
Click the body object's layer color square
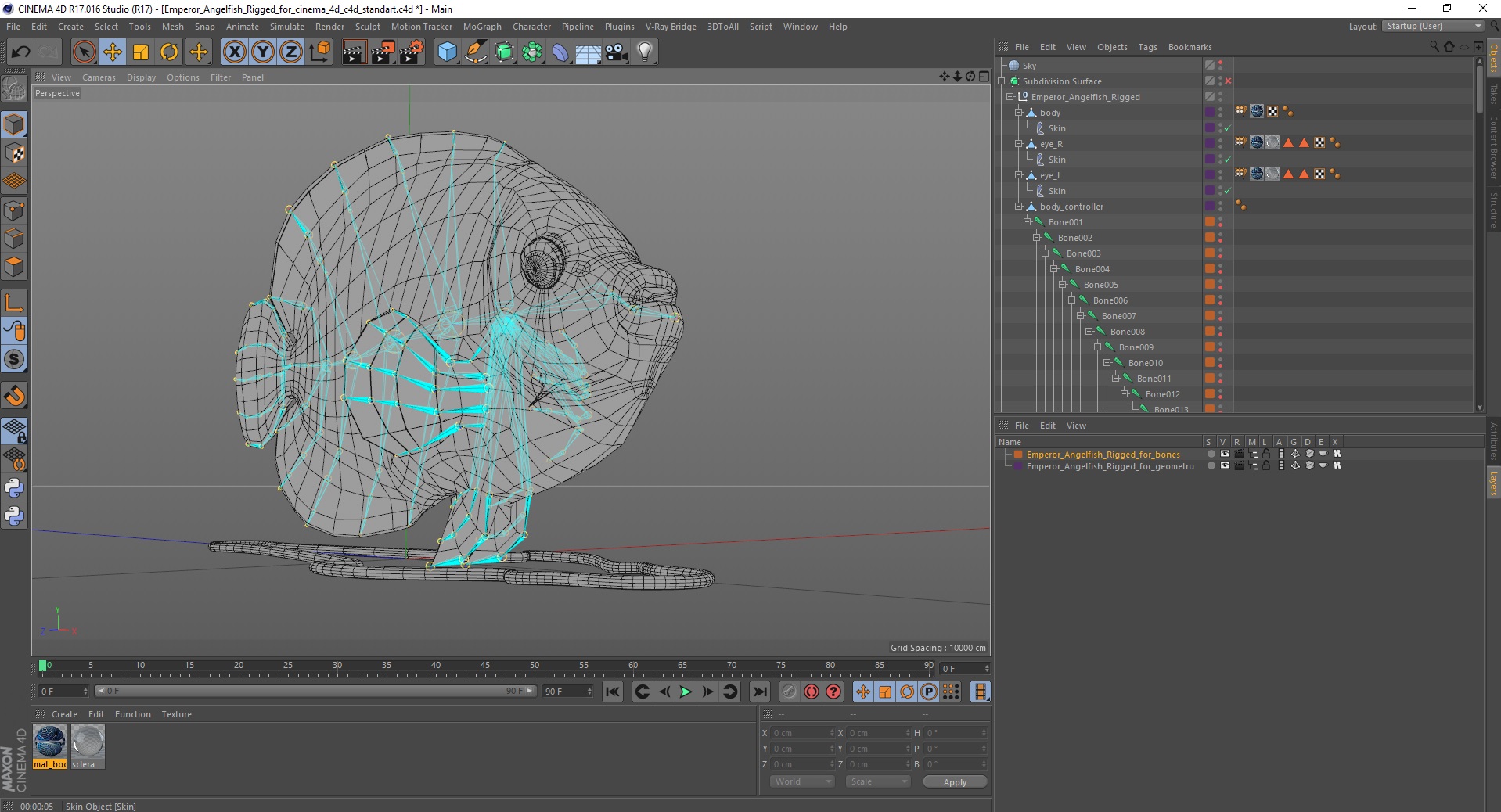point(1210,113)
